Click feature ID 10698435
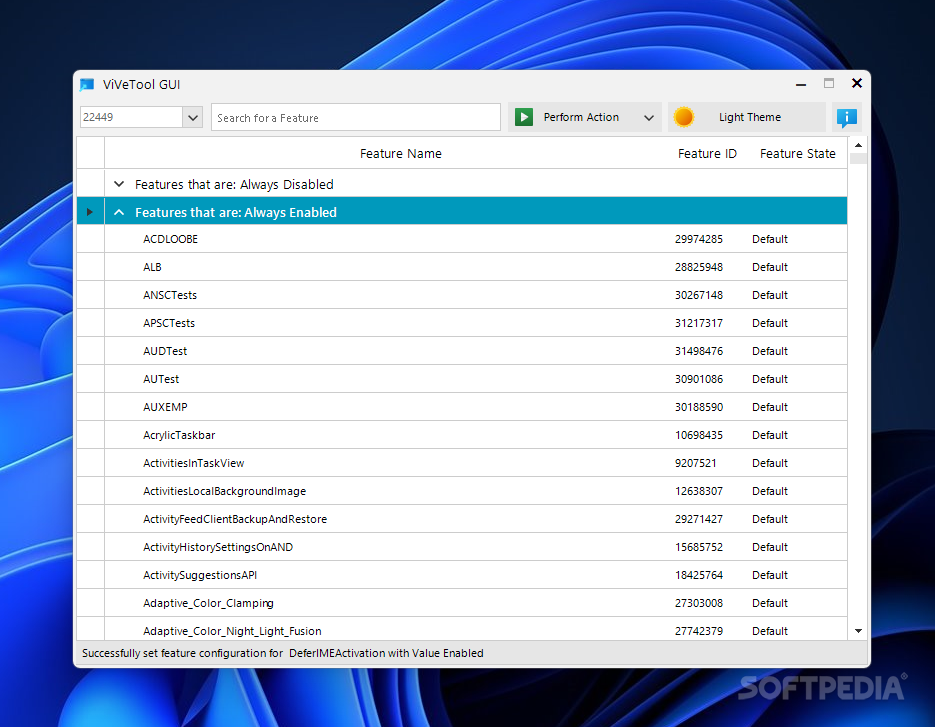This screenshot has width=935, height=727. (698, 435)
